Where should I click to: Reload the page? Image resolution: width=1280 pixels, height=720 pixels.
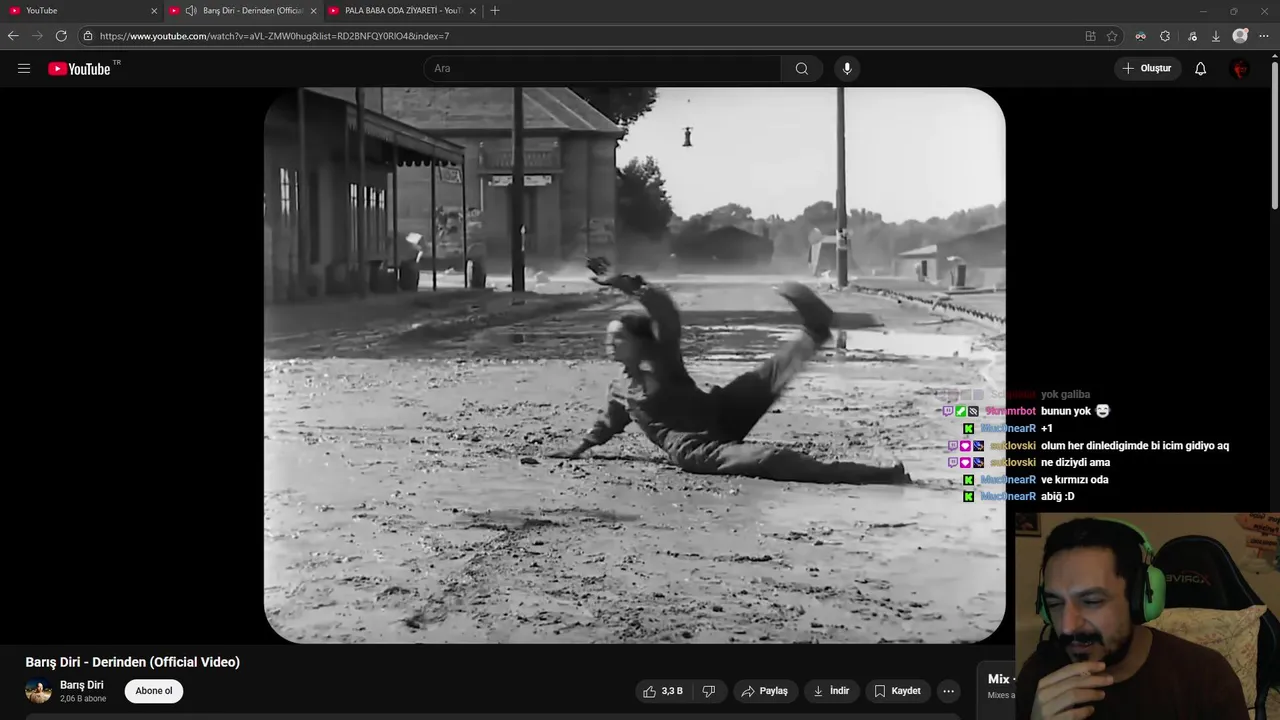click(61, 36)
